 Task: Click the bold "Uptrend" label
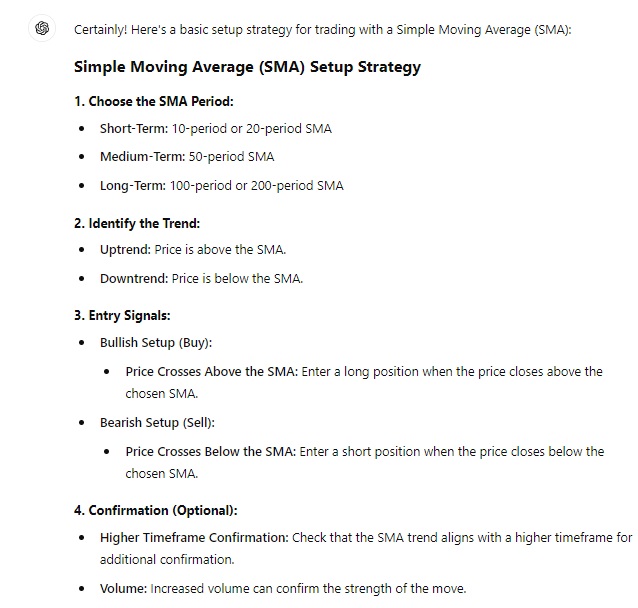click(x=125, y=250)
